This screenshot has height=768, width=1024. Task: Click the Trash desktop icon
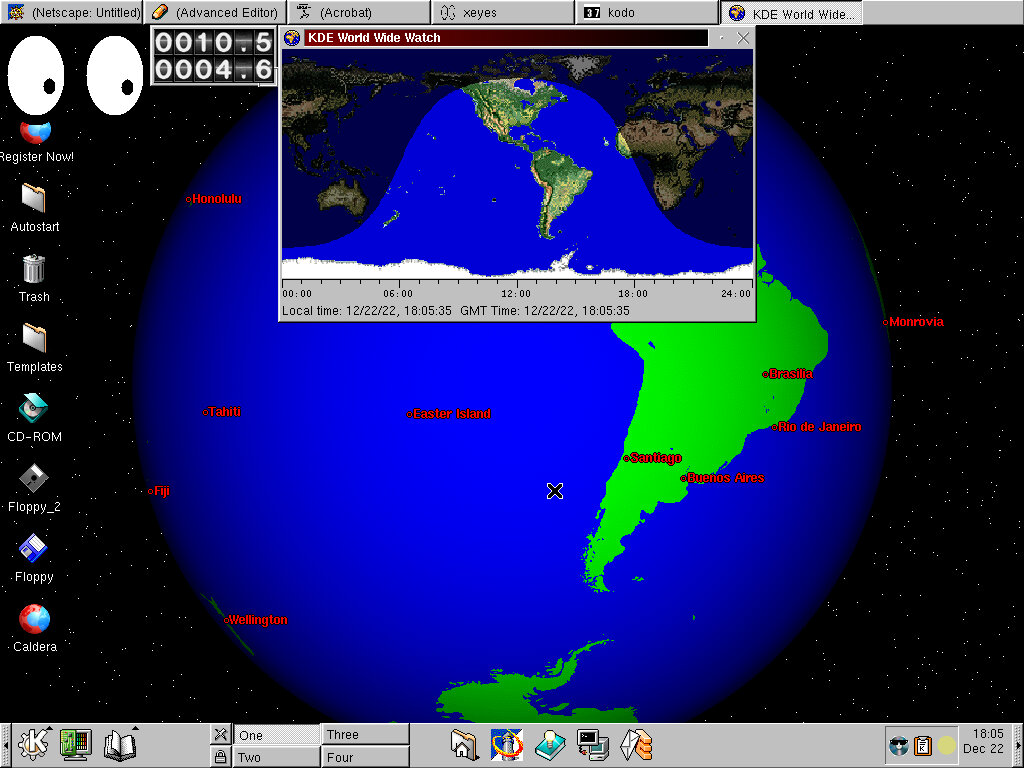(x=33, y=271)
